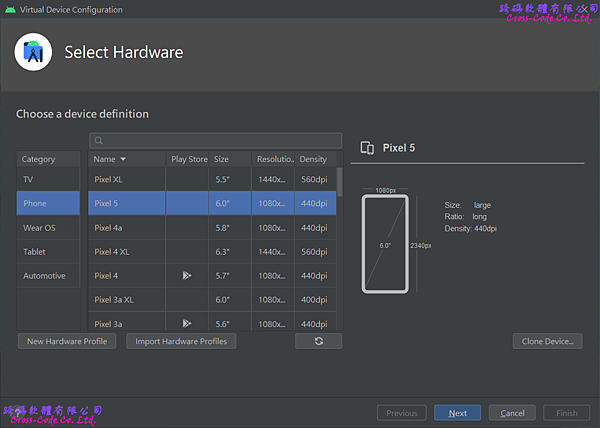Viewport: 600px width, 428px height.
Task: Click the refresh device list icon button
Action: click(x=318, y=341)
